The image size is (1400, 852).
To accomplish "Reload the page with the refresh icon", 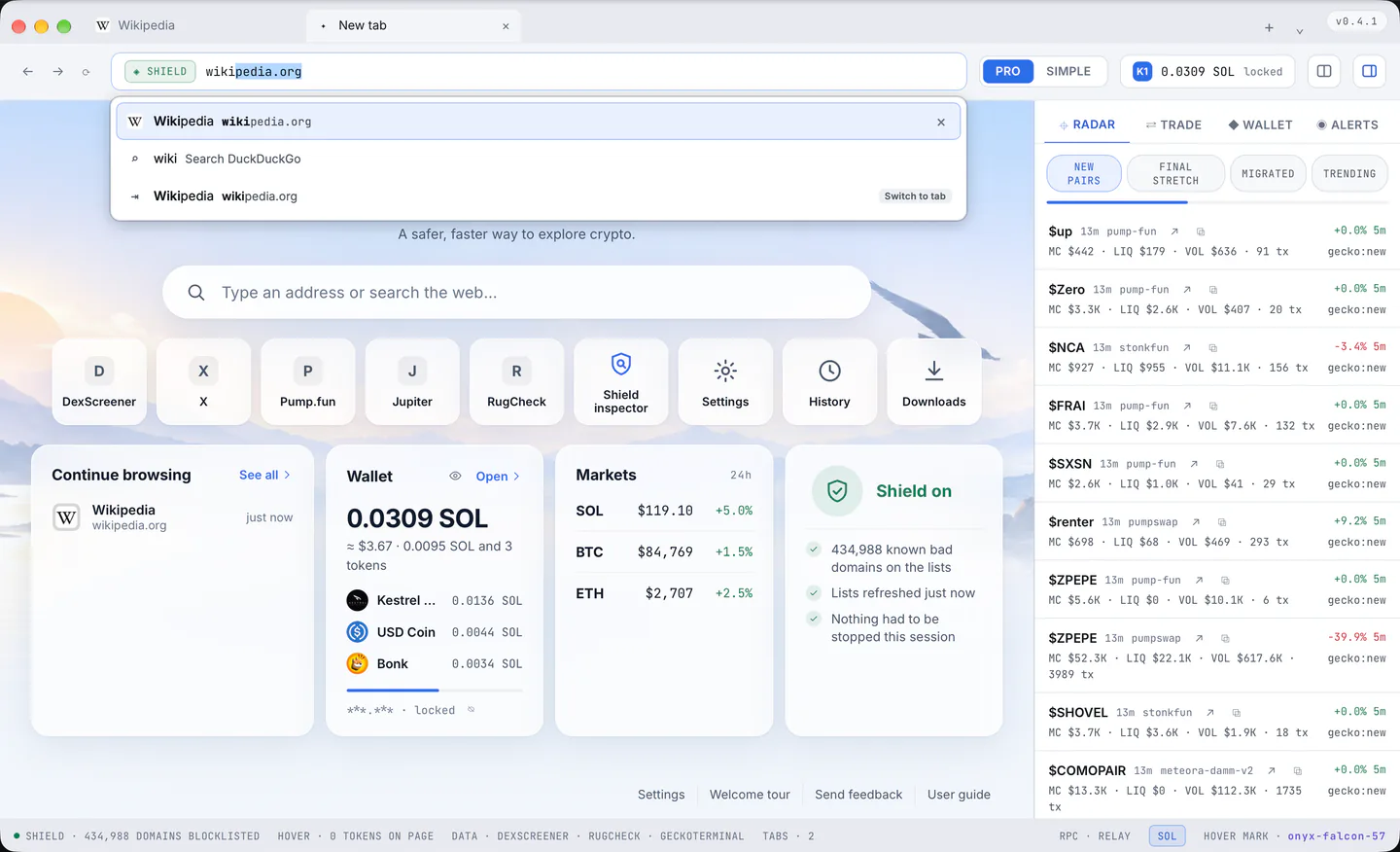I will pos(86,72).
